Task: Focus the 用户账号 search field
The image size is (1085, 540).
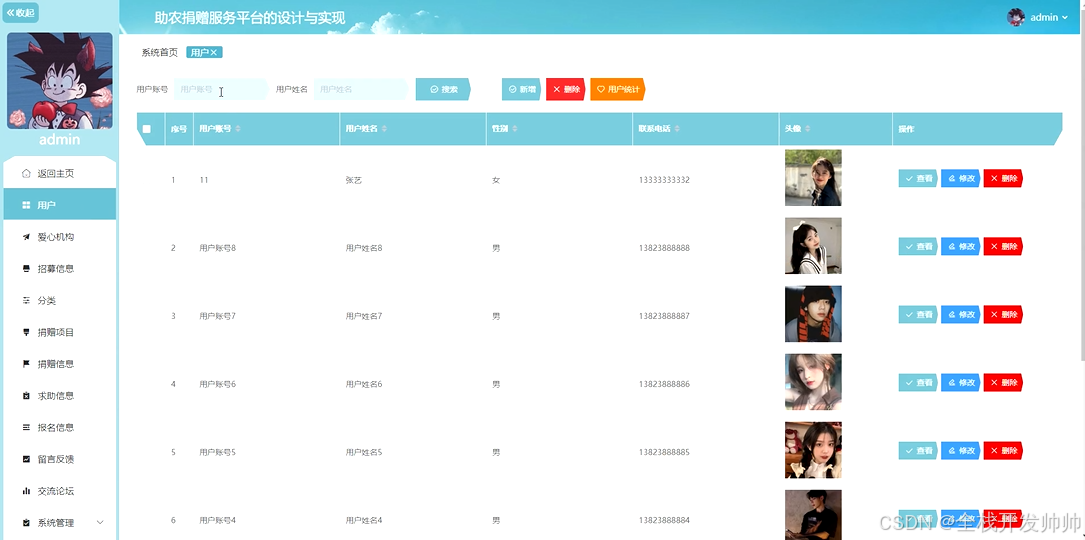Action: tap(221, 89)
